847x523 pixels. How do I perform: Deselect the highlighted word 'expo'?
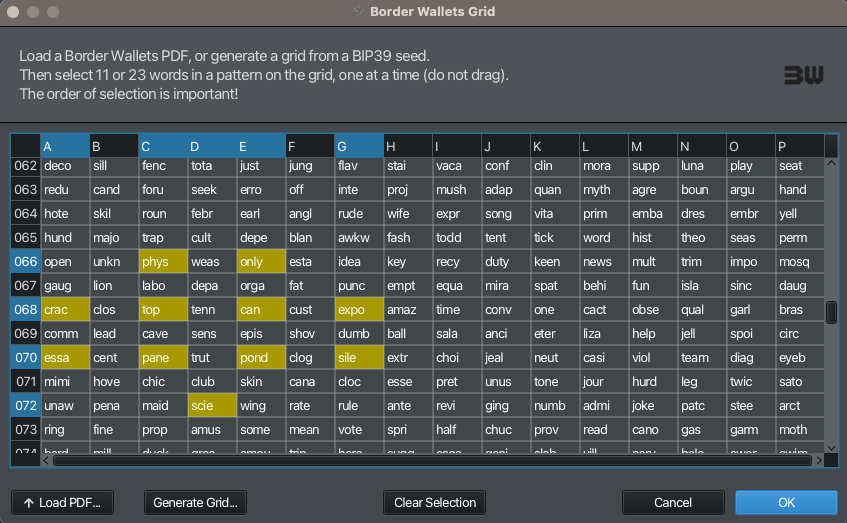pos(359,310)
